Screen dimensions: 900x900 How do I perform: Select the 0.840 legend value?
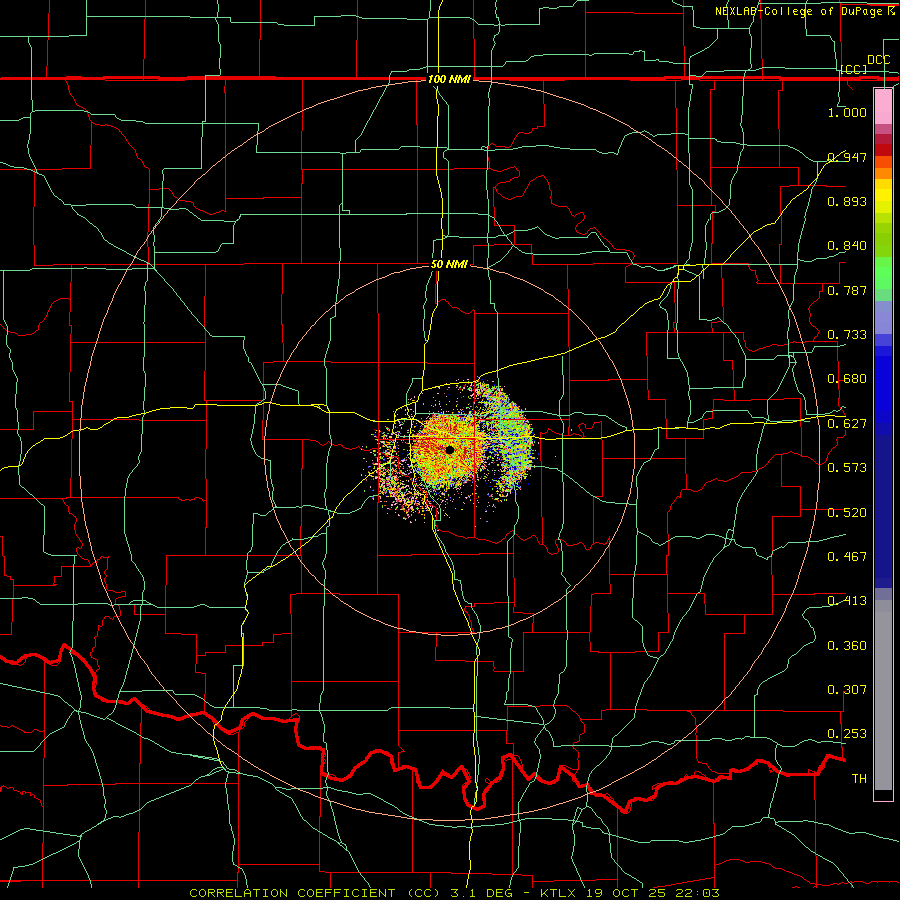[847, 246]
